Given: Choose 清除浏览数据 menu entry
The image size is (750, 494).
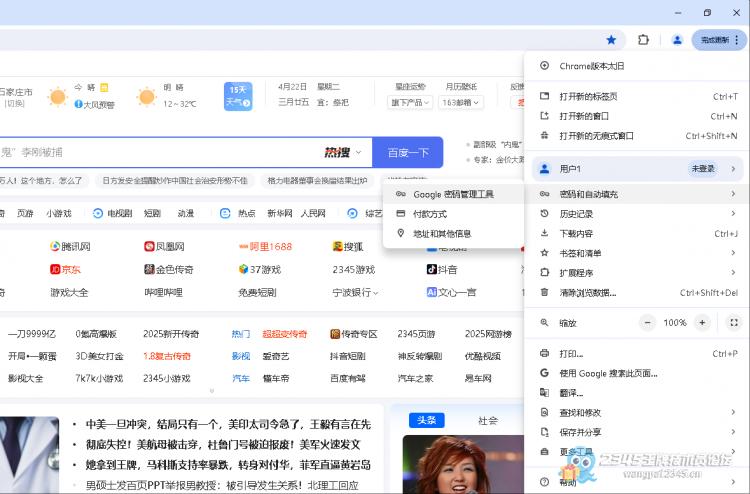Looking at the screenshot, I should 638,292.
